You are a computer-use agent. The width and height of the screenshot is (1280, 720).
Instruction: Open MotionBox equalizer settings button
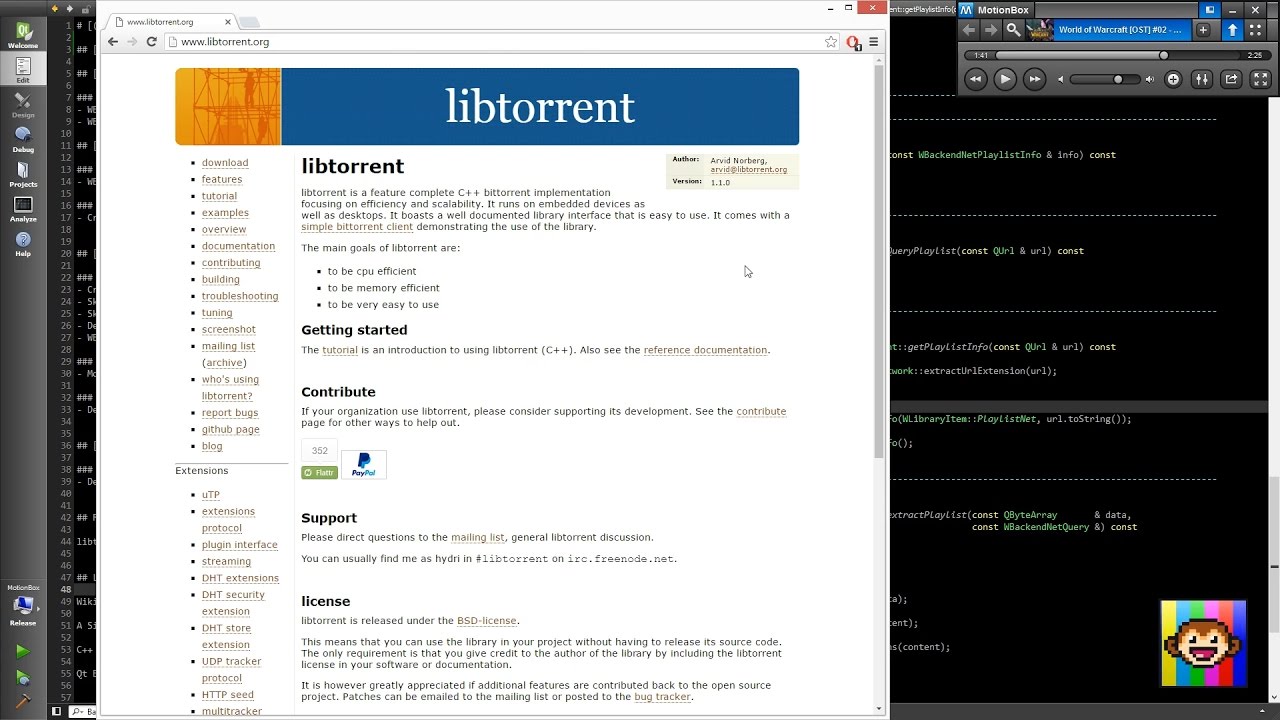click(x=1202, y=79)
